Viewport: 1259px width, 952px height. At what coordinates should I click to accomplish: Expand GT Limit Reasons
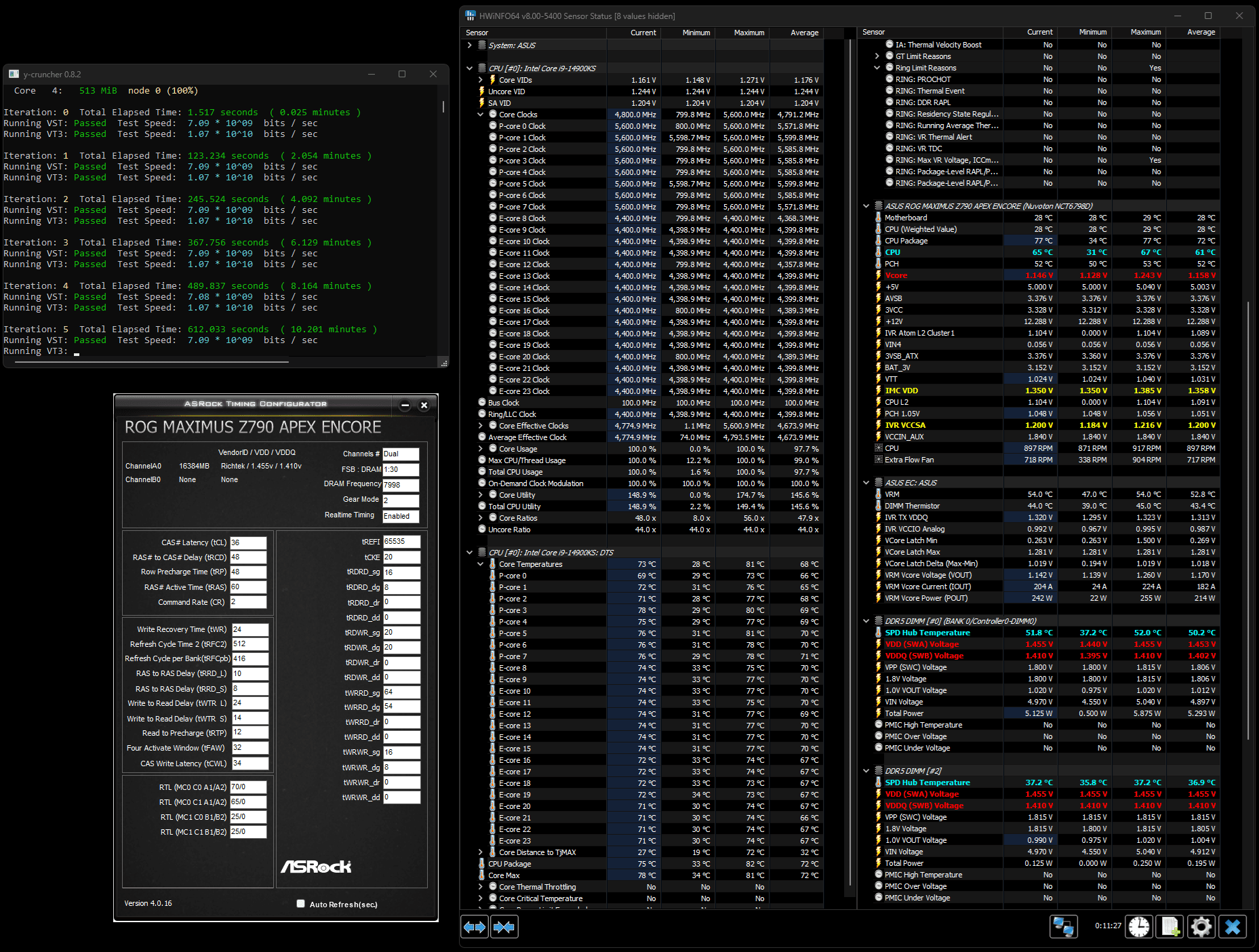click(x=877, y=56)
